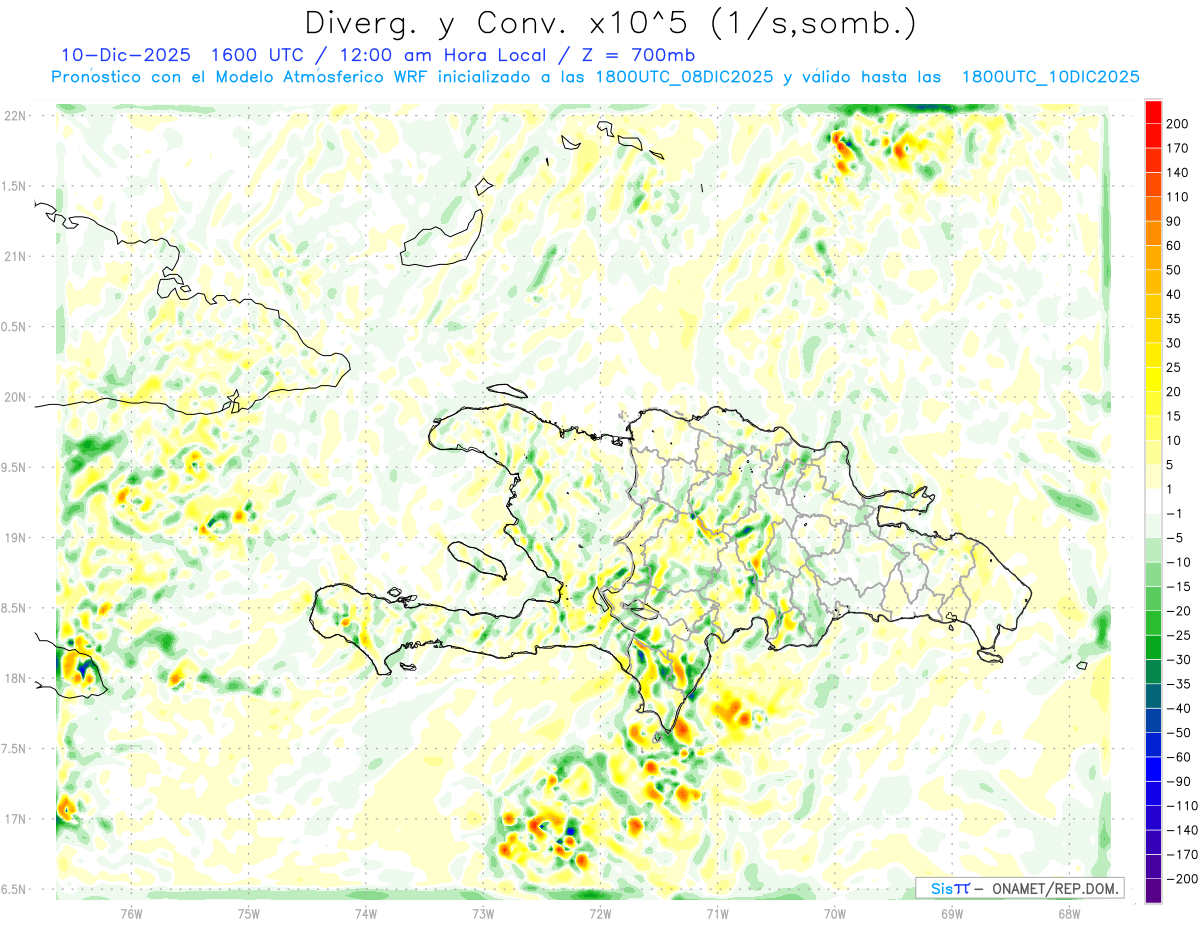
Task: Click the "6.5N" latitude label
Action: tap(15, 889)
